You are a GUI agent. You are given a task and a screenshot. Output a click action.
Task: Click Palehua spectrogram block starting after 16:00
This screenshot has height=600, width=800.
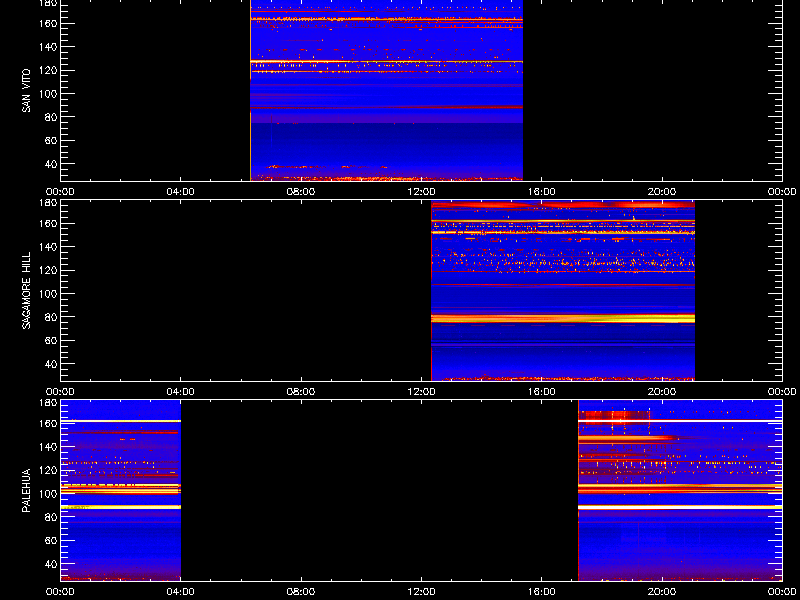point(680,491)
